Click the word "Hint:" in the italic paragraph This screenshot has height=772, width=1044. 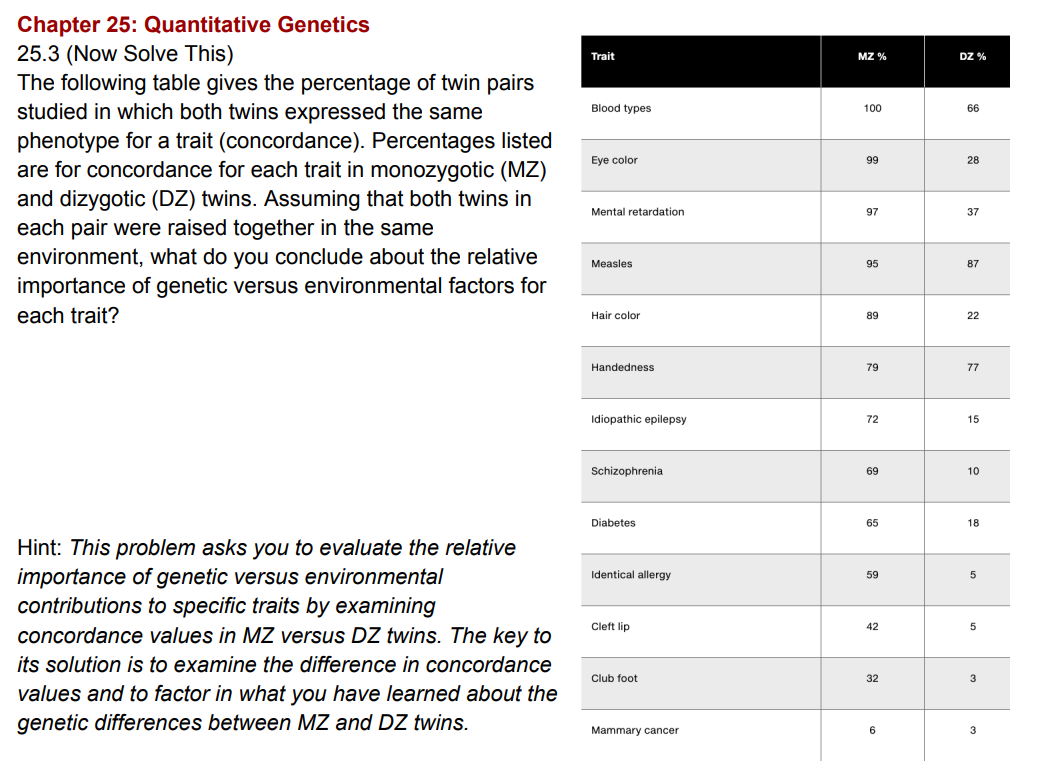coord(41,548)
